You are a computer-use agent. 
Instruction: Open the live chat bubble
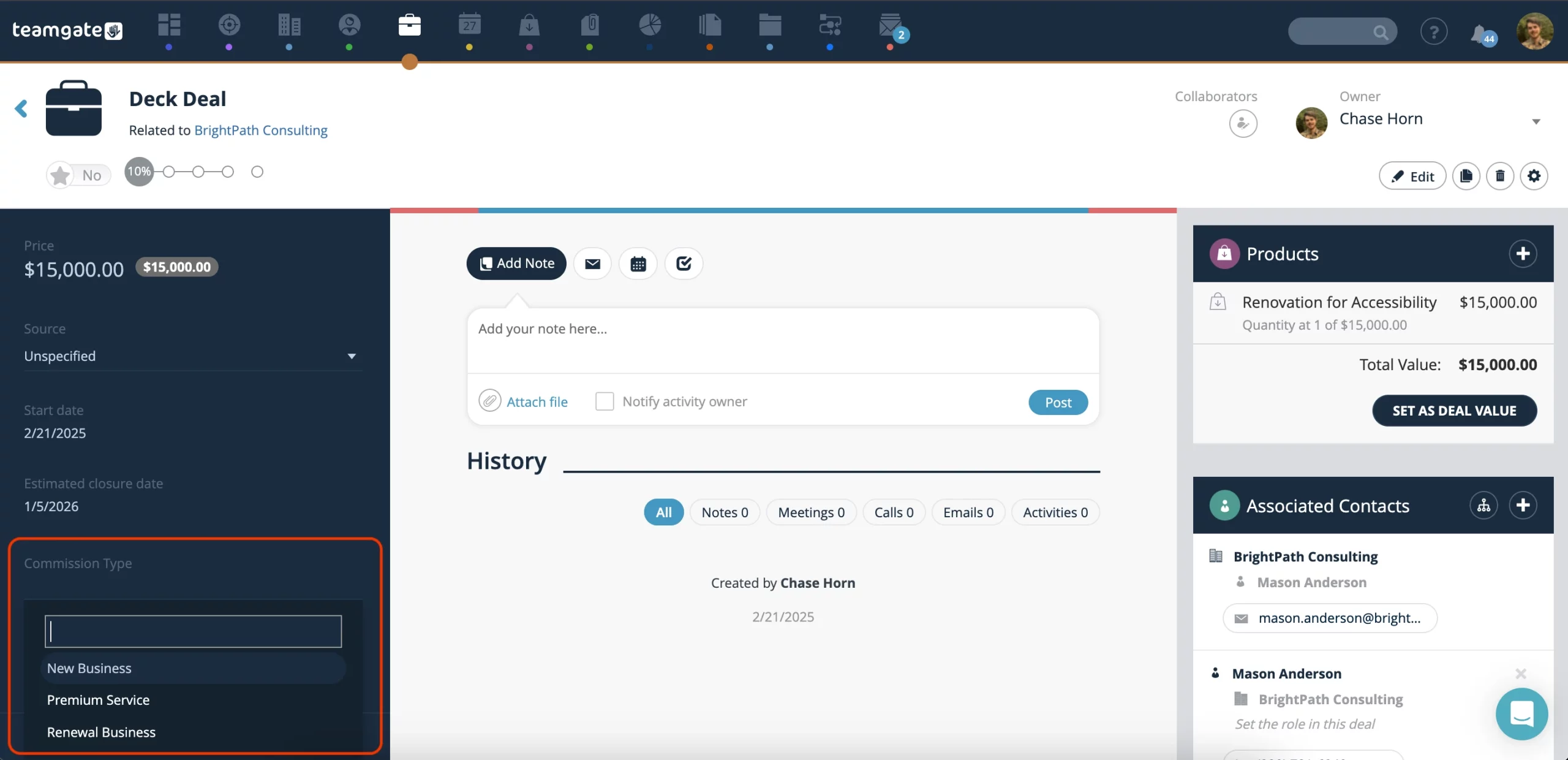[x=1521, y=714]
